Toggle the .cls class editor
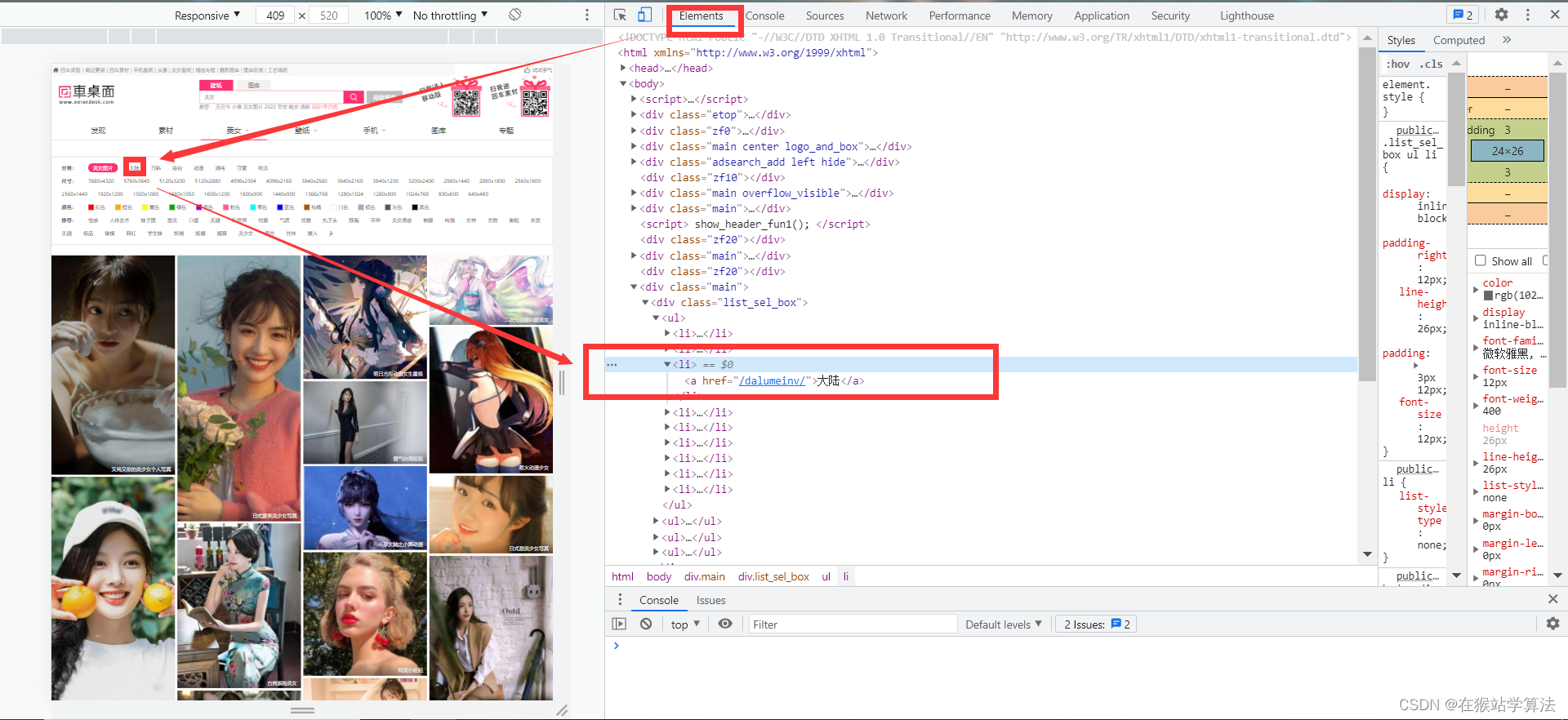Screen dimensions: 1568x720 (x=1431, y=64)
